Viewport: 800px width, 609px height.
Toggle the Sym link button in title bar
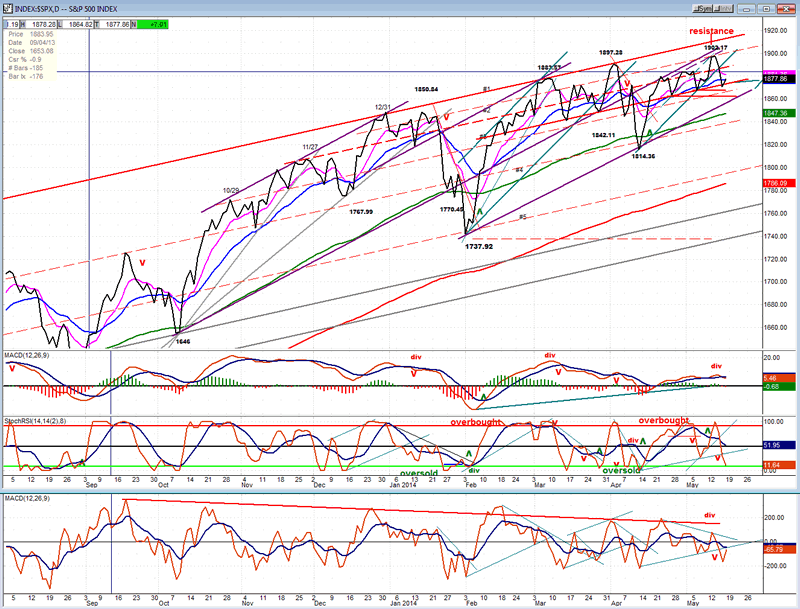point(703,9)
